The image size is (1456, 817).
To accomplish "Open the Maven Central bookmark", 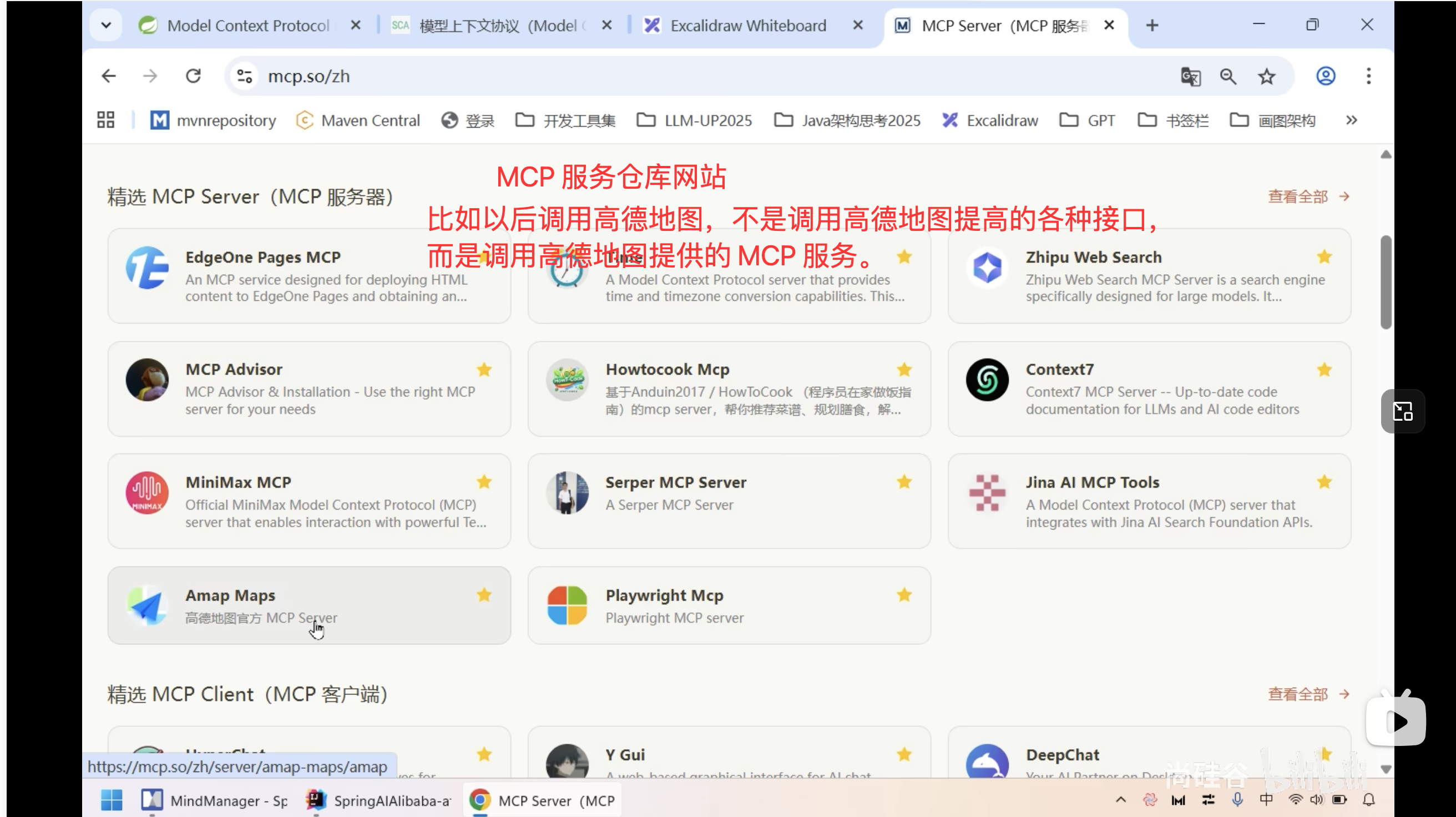I will pyautogui.click(x=358, y=120).
